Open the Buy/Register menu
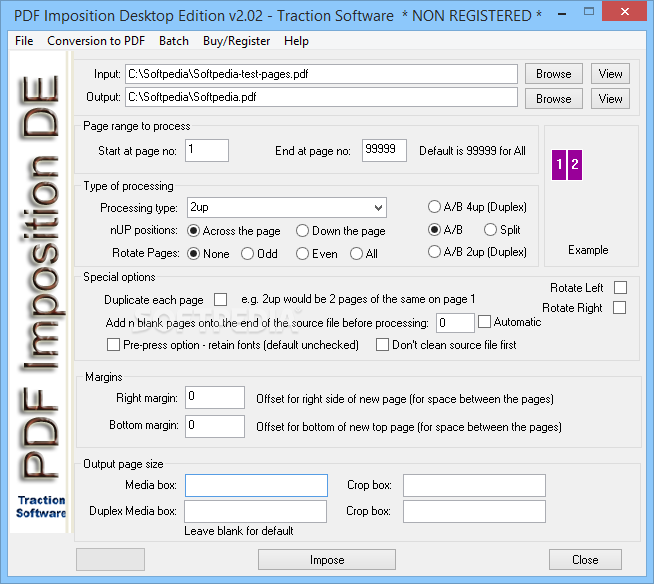654x584 pixels. tap(236, 41)
